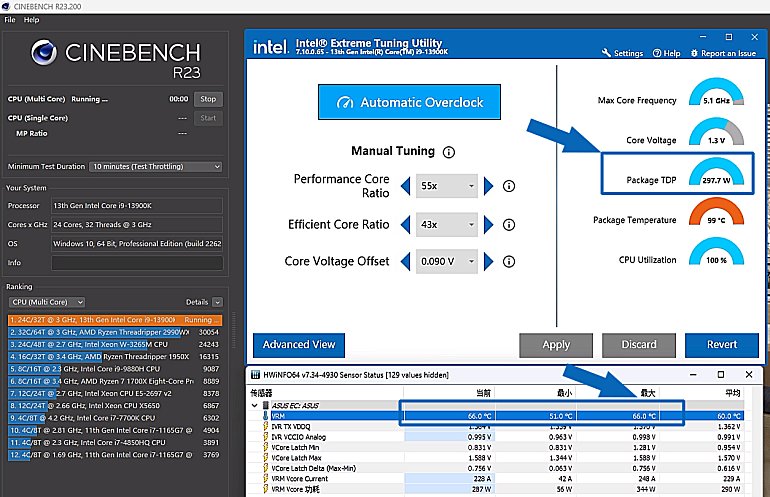Click the info icon for Efficient Core Ratio
Viewport: 770px width, 497px height.
pyautogui.click(x=509, y=225)
